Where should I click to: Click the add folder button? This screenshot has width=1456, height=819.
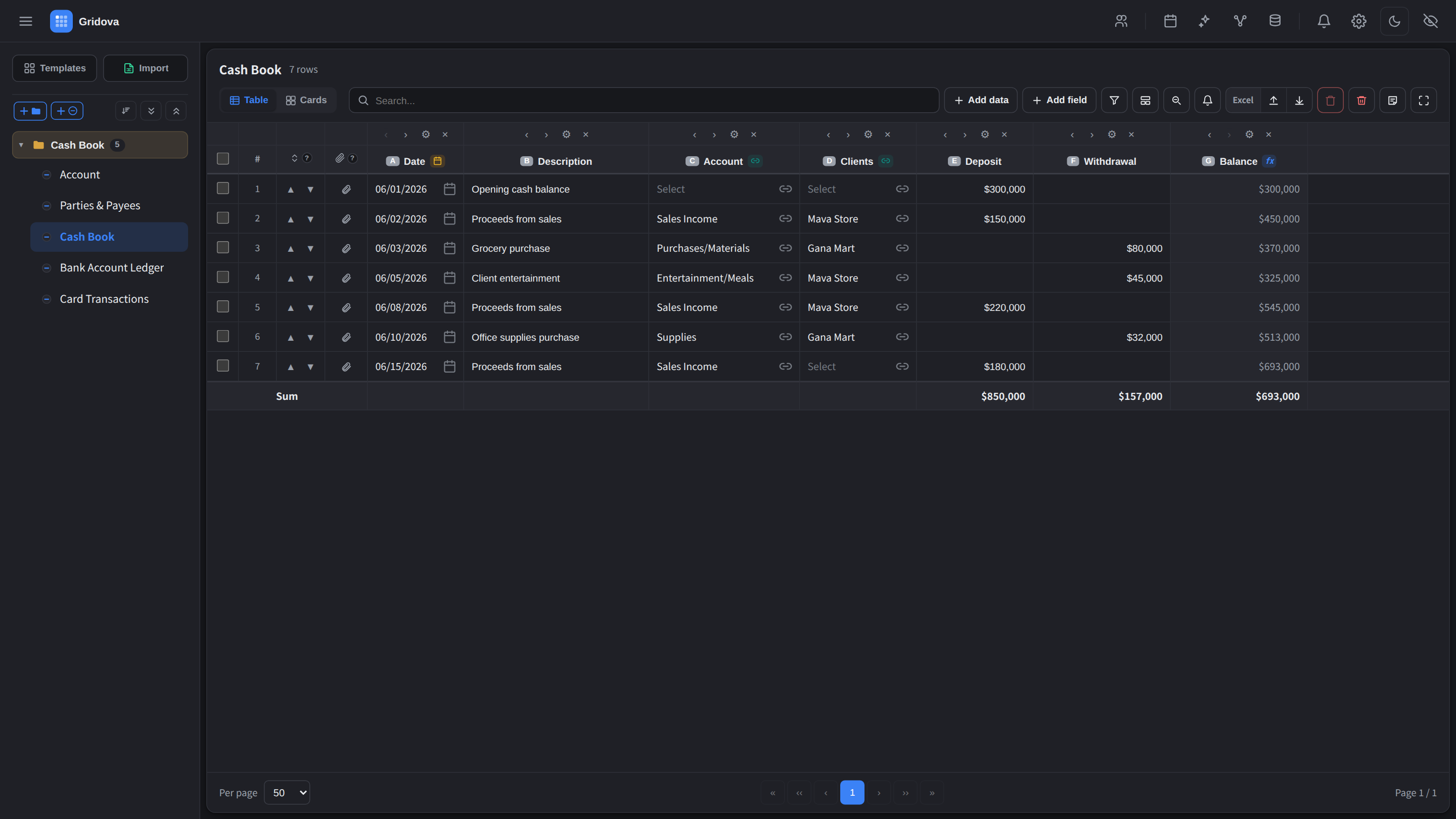pos(30,111)
